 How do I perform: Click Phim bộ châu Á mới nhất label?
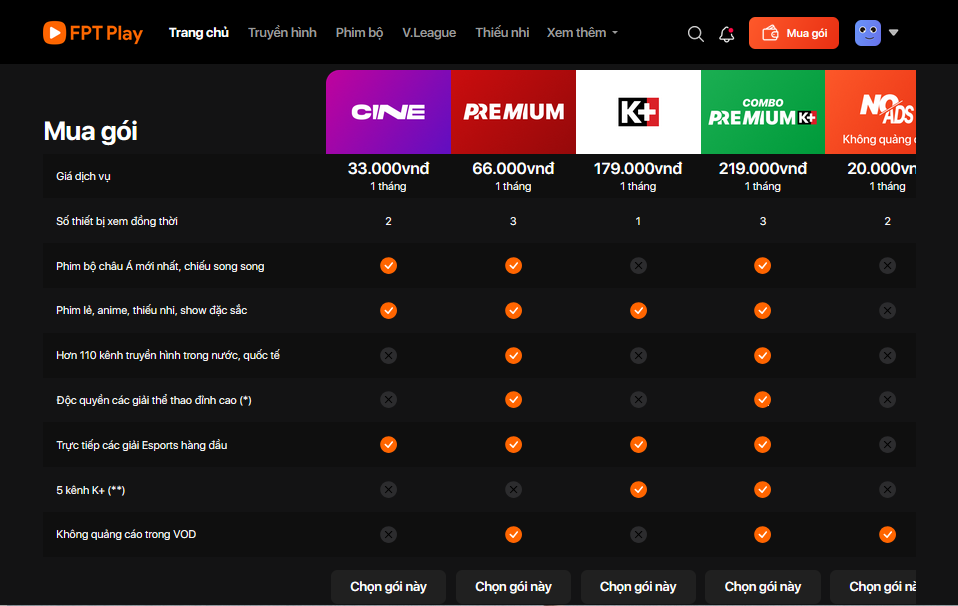point(160,266)
